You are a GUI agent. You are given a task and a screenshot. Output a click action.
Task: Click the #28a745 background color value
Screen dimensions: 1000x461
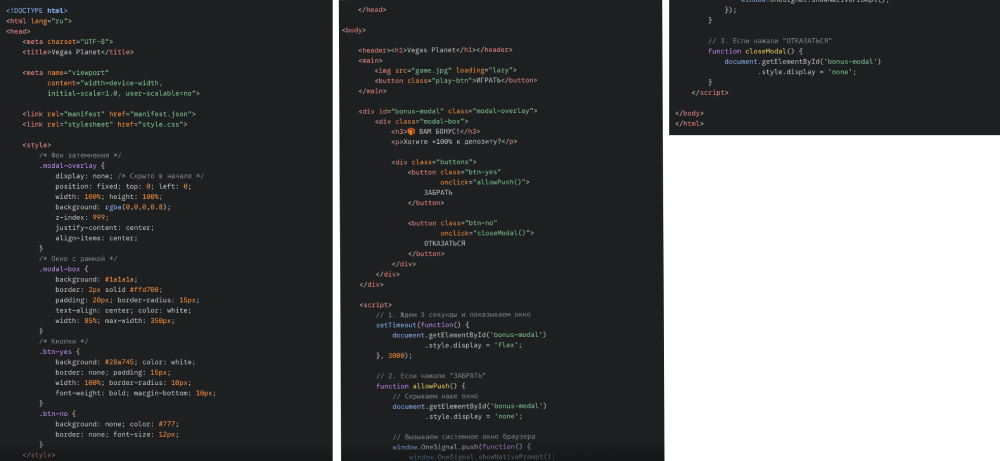pyautogui.click(x=120, y=362)
